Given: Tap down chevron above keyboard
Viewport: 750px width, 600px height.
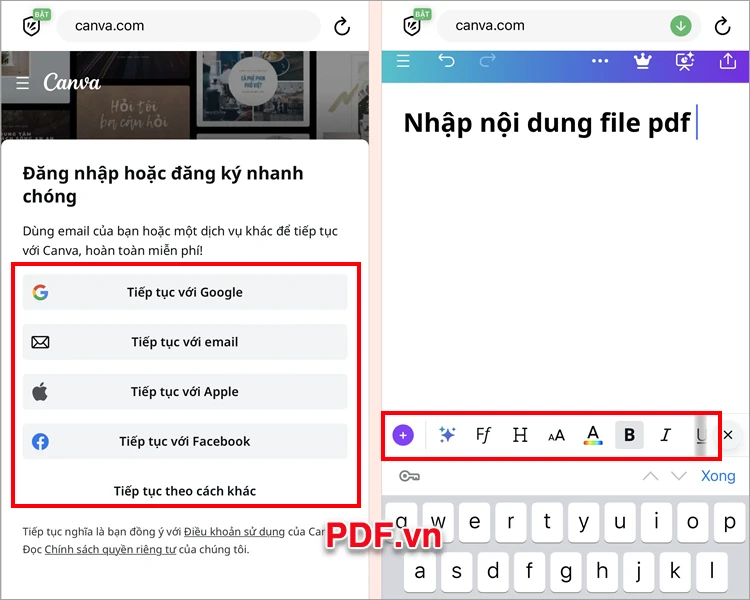Looking at the screenshot, I should click(x=679, y=476).
